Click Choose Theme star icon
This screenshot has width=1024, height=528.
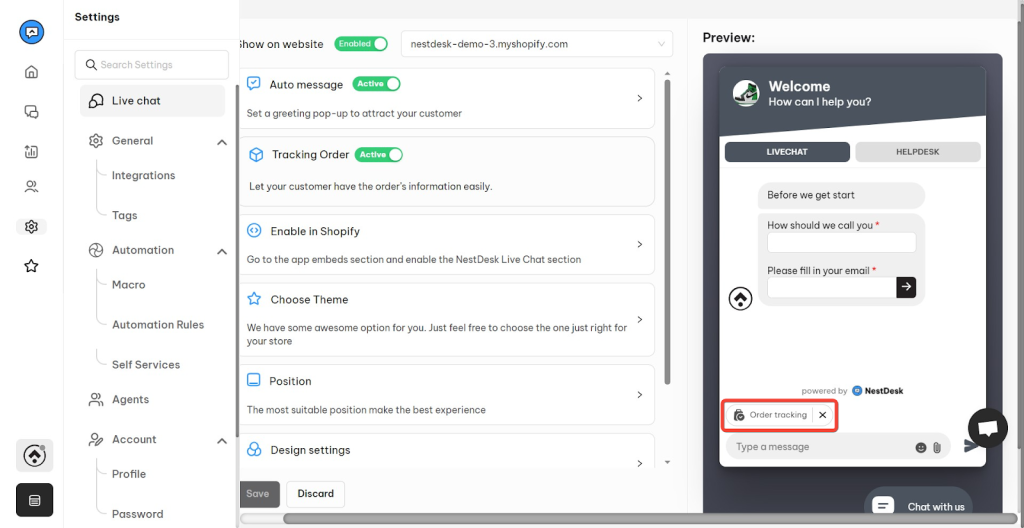coord(253,299)
